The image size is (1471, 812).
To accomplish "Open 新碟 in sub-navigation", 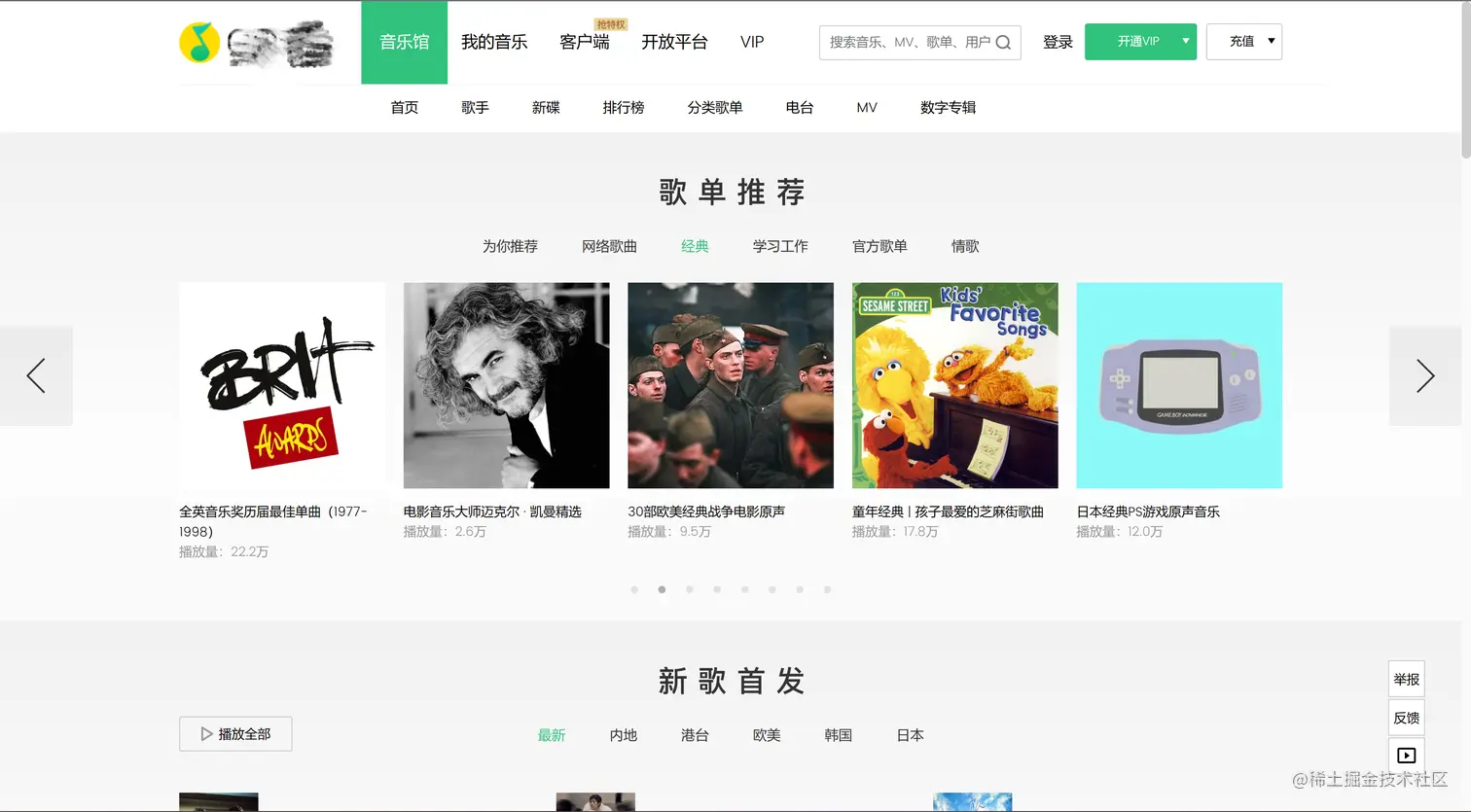I will coord(546,108).
